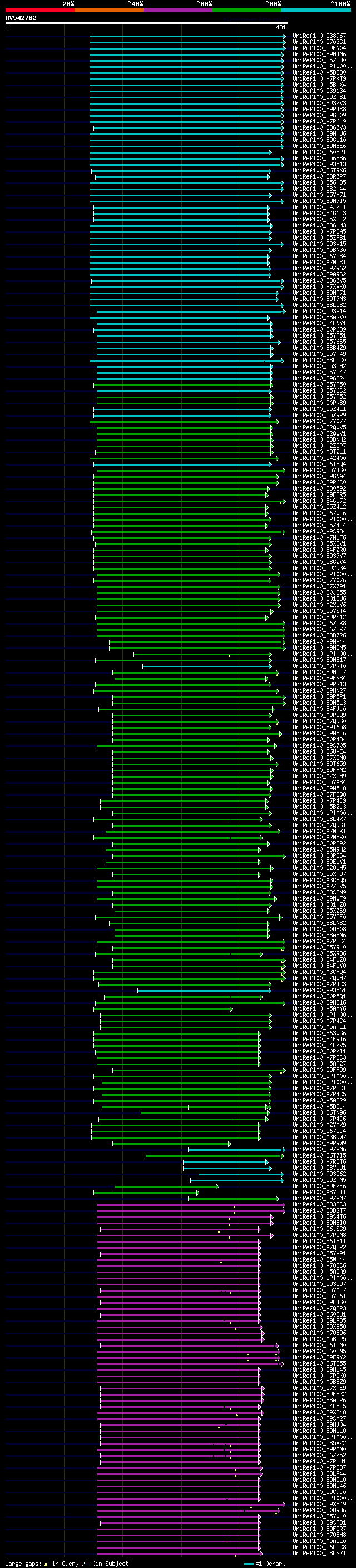Open hit UniRef100_A7PKT9

tap(319, 78)
